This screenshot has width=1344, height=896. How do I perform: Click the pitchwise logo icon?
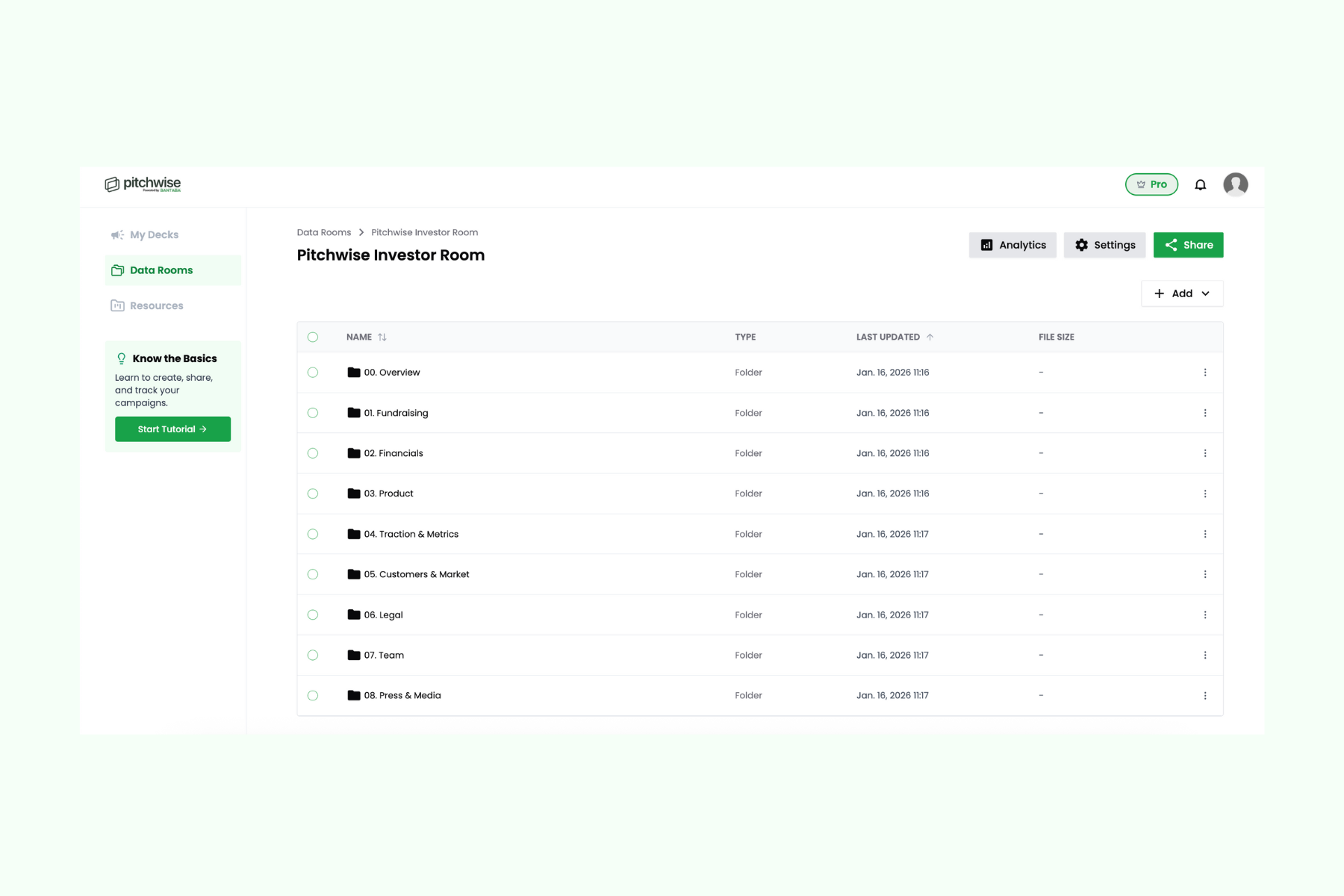tap(112, 183)
